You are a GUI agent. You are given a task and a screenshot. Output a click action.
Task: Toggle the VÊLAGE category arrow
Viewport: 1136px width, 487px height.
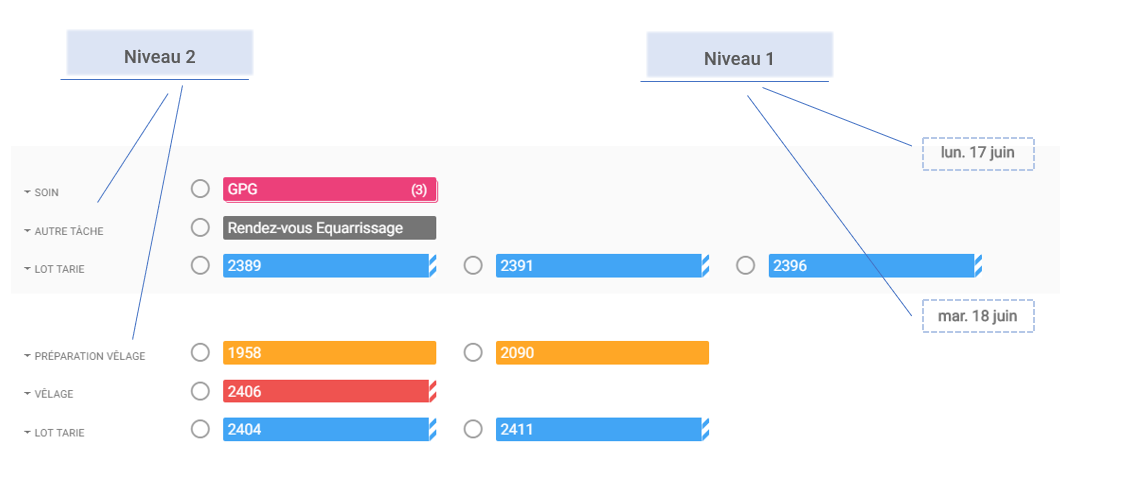(x=28, y=394)
